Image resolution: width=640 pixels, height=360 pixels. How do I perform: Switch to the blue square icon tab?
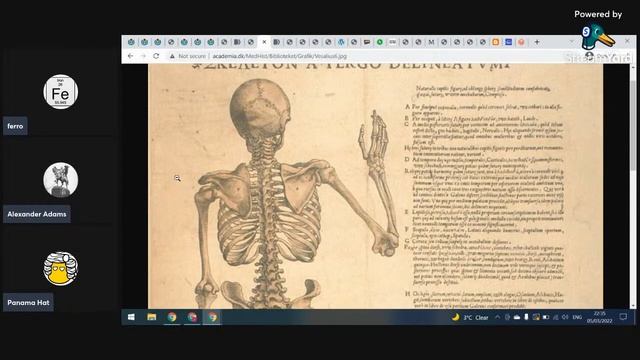click(509, 42)
